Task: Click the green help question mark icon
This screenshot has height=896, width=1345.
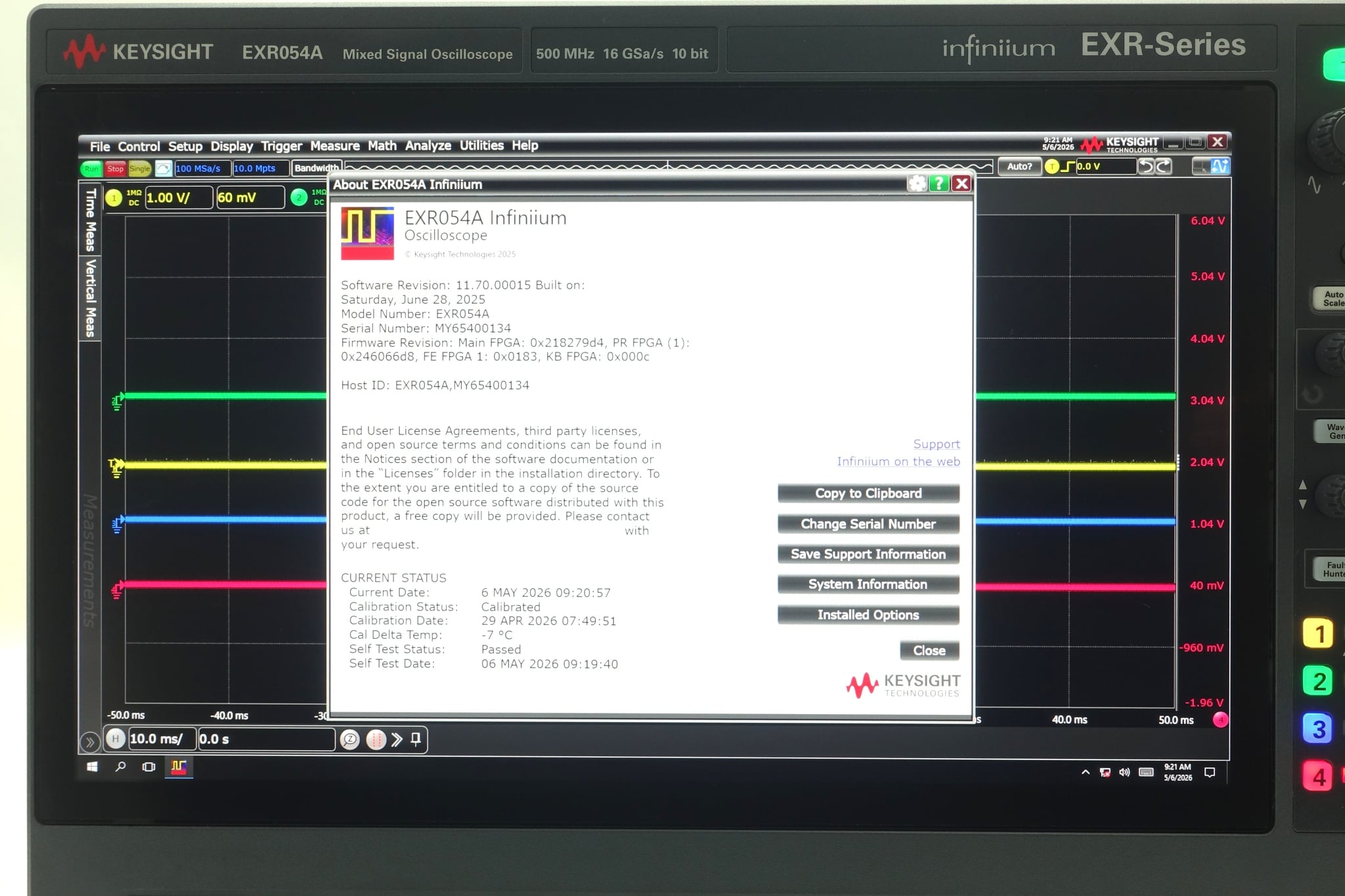Action: [x=939, y=184]
